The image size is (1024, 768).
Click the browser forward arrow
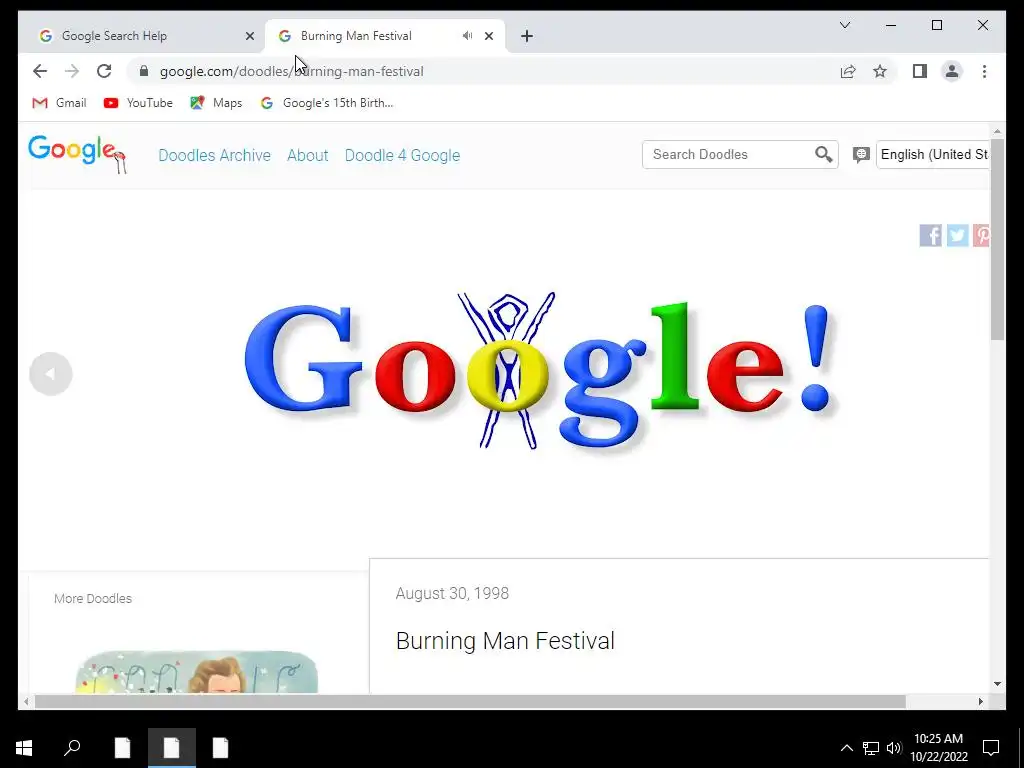click(72, 71)
